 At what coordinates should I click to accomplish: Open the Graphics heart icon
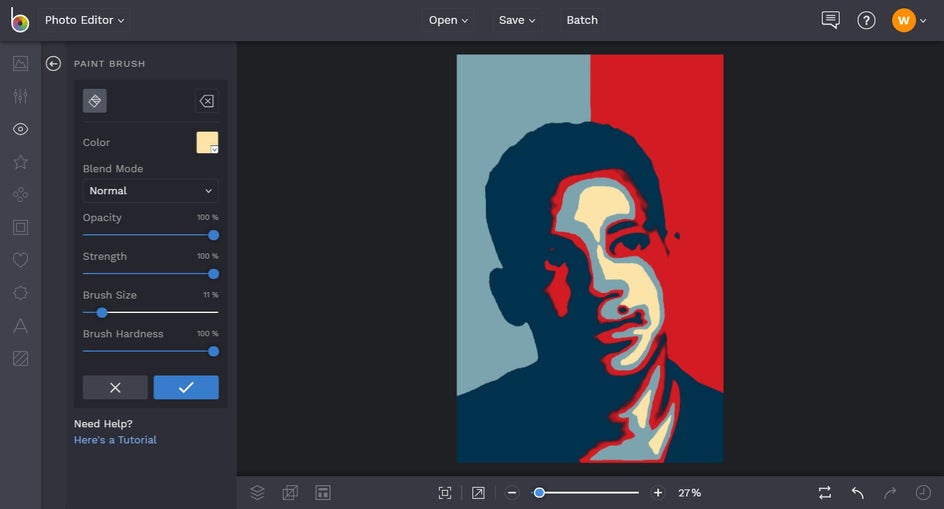click(20, 260)
